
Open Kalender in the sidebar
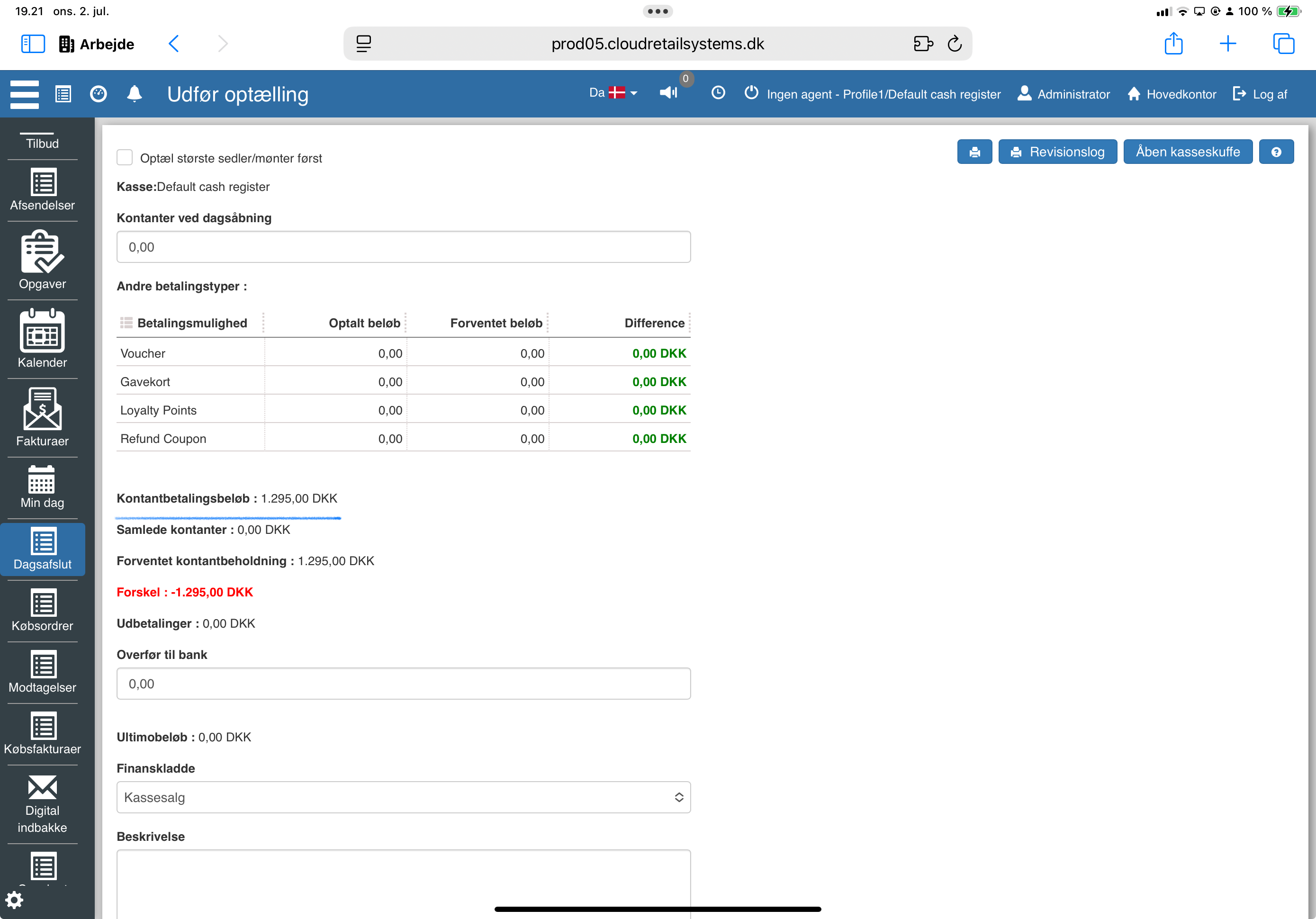pyautogui.click(x=42, y=339)
